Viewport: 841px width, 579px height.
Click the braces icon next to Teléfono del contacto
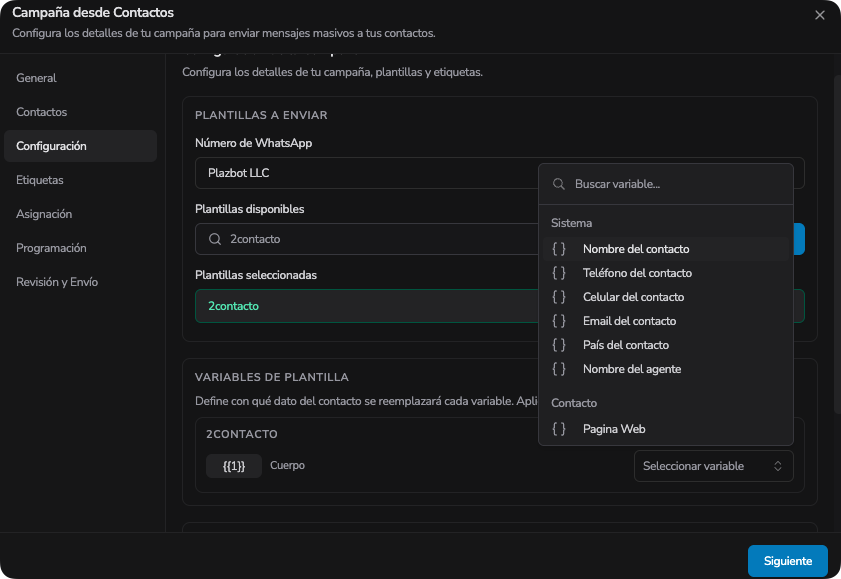pyautogui.click(x=559, y=273)
